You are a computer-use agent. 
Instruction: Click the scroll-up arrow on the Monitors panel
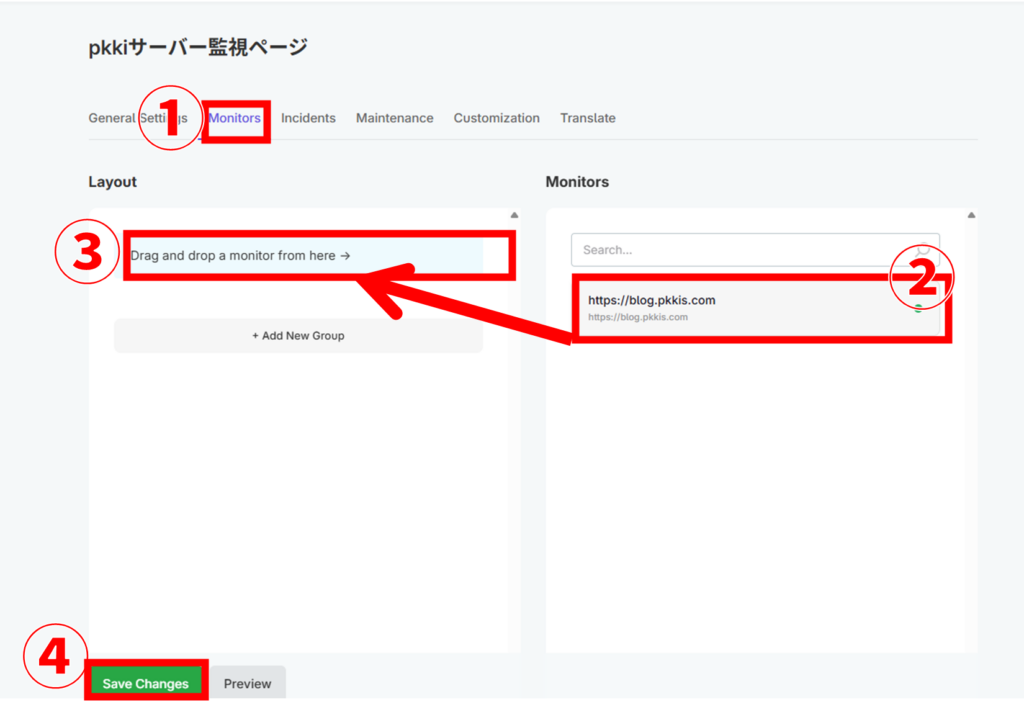[971, 214]
